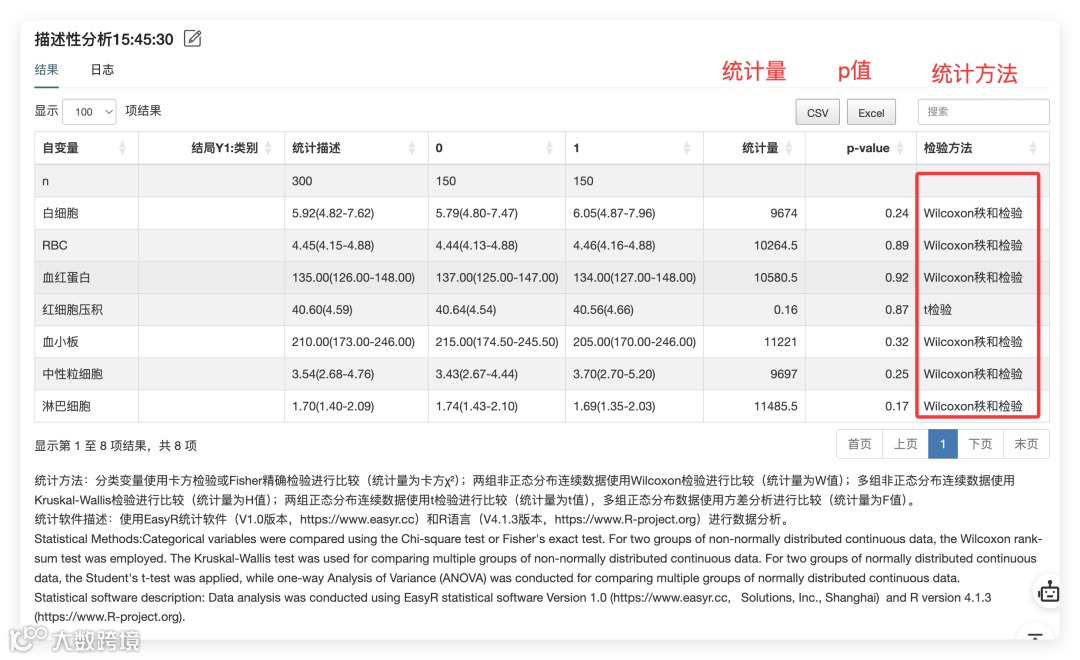Export table with the Excel button
Viewport: 1080px width, 660px height.
871,112
